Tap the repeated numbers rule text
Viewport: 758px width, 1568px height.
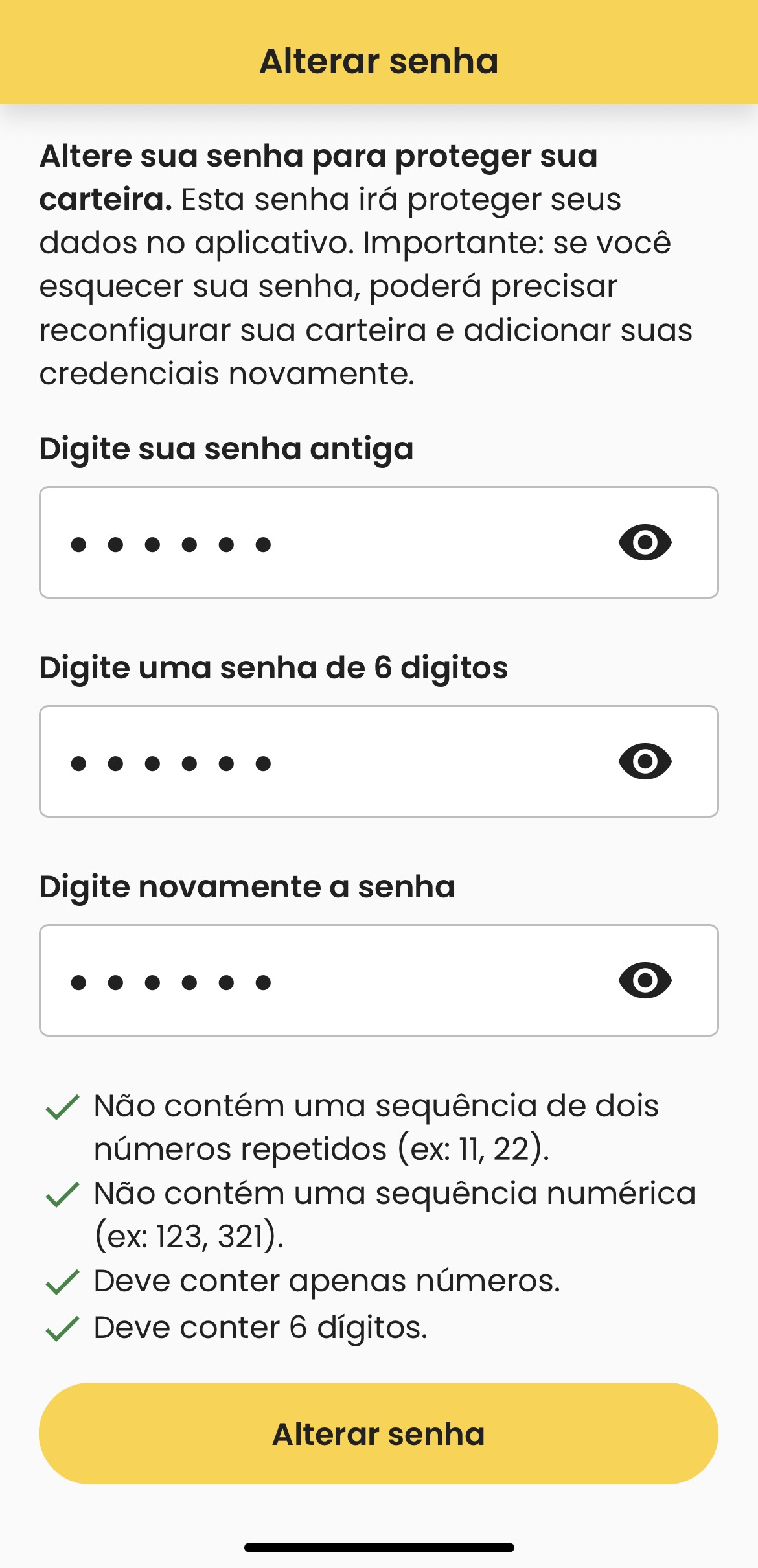pyautogui.click(x=376, y=1127)
